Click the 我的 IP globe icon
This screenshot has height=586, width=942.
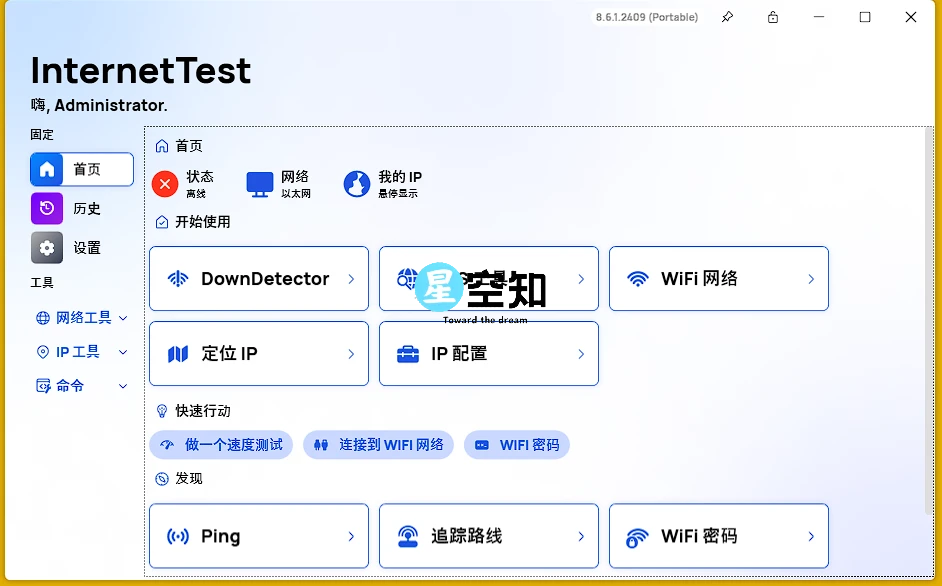pyautogui.click(x=357, y=183)
